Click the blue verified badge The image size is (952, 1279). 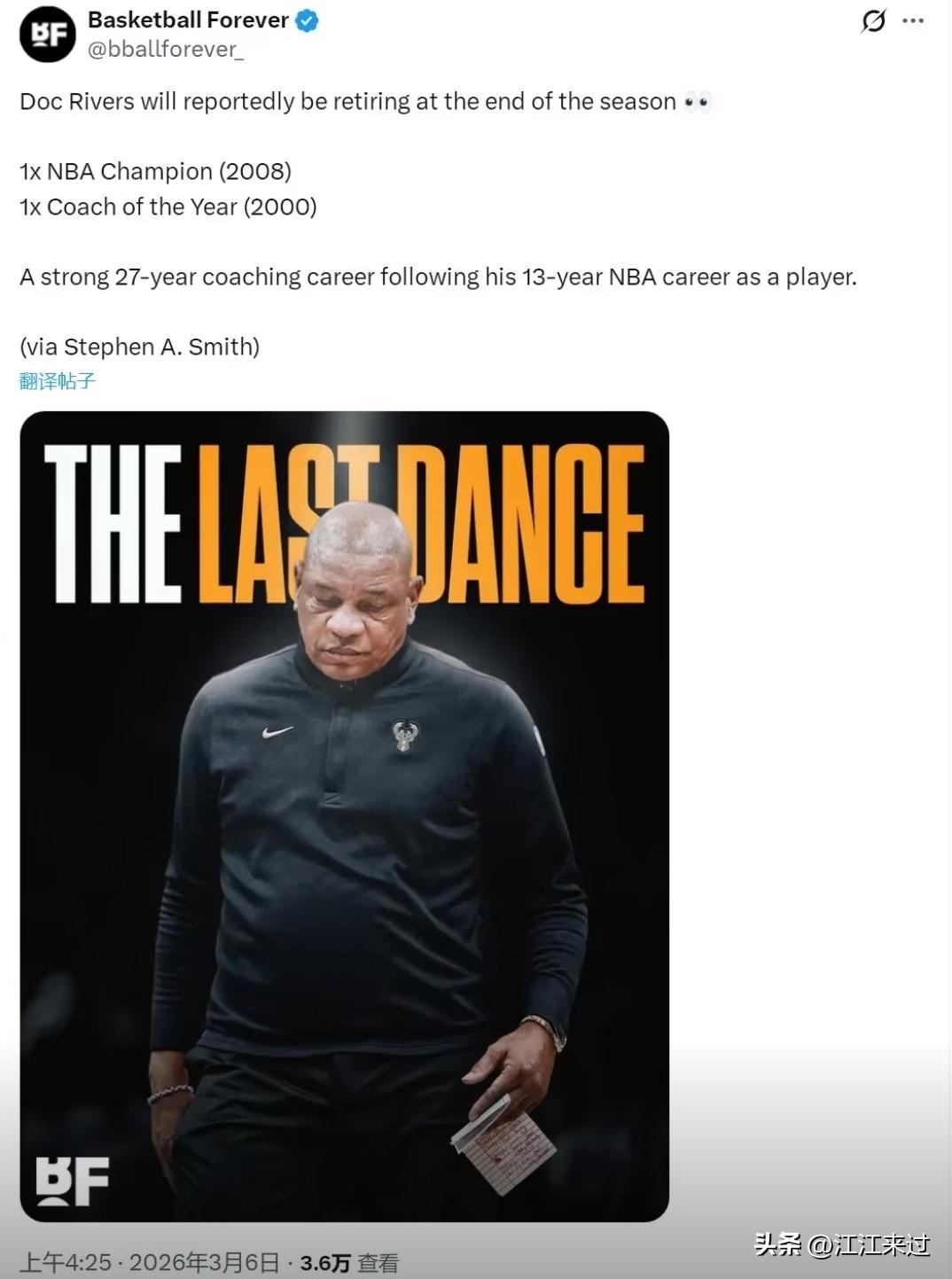[x=307, y=20]
